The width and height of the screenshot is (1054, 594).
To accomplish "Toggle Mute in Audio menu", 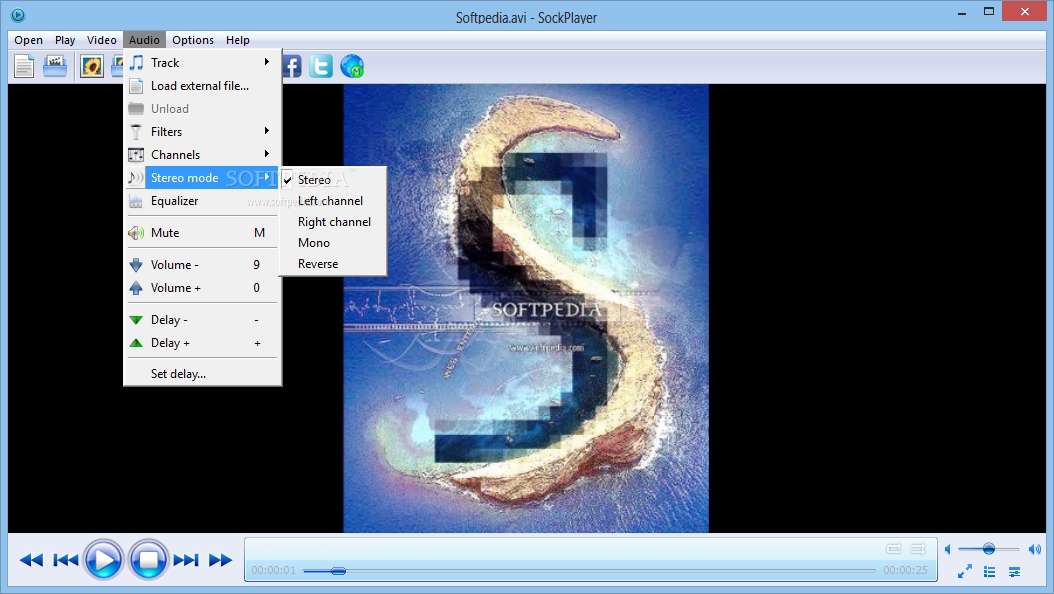I will pyautogui.click(x=202, y=232).
